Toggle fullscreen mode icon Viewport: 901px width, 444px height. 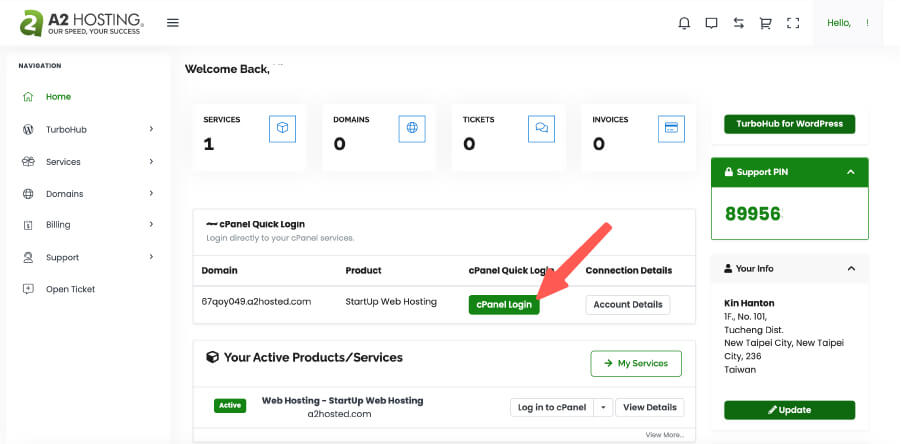click(793, 23)
